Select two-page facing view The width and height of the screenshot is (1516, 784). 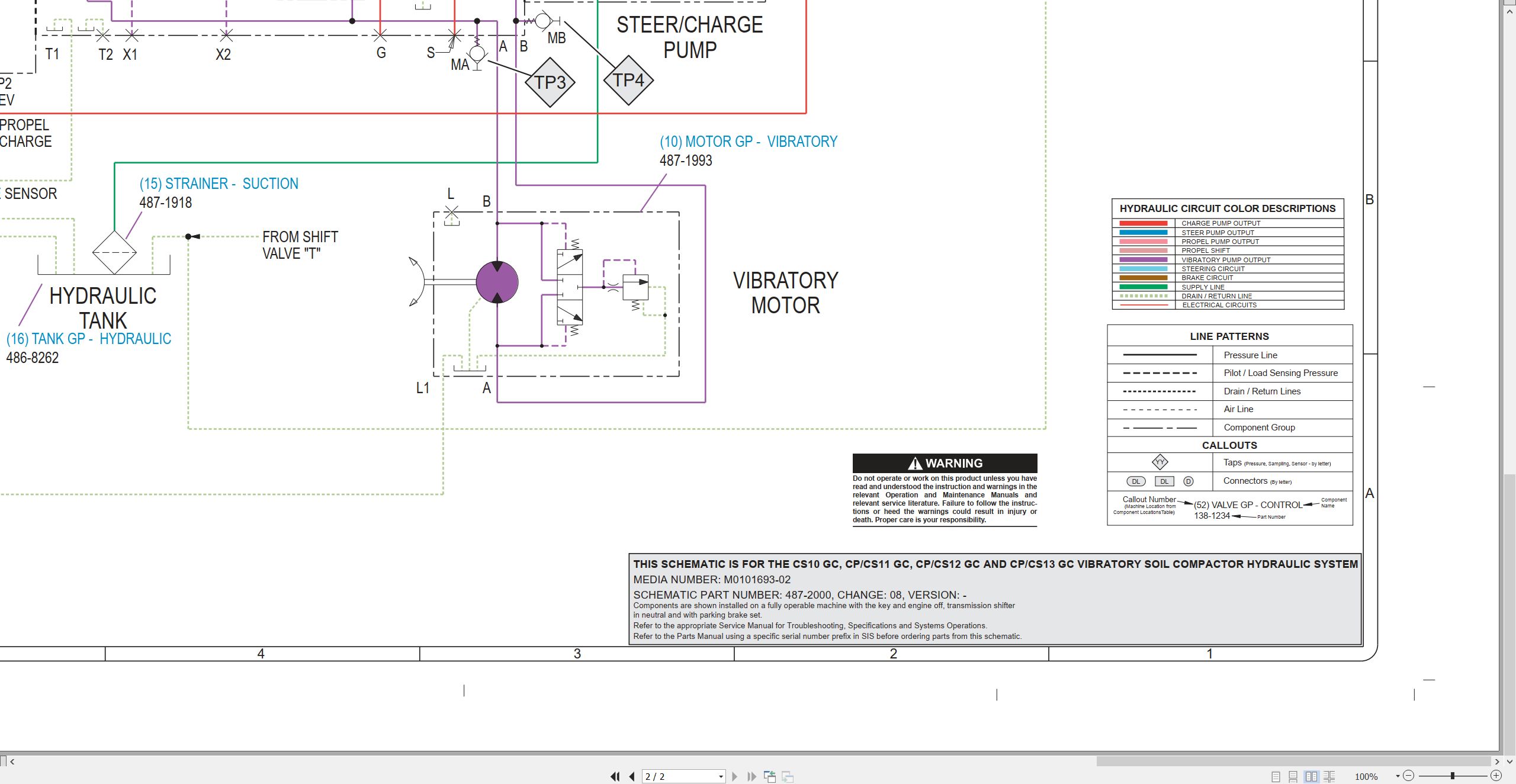coord(1311,776)
